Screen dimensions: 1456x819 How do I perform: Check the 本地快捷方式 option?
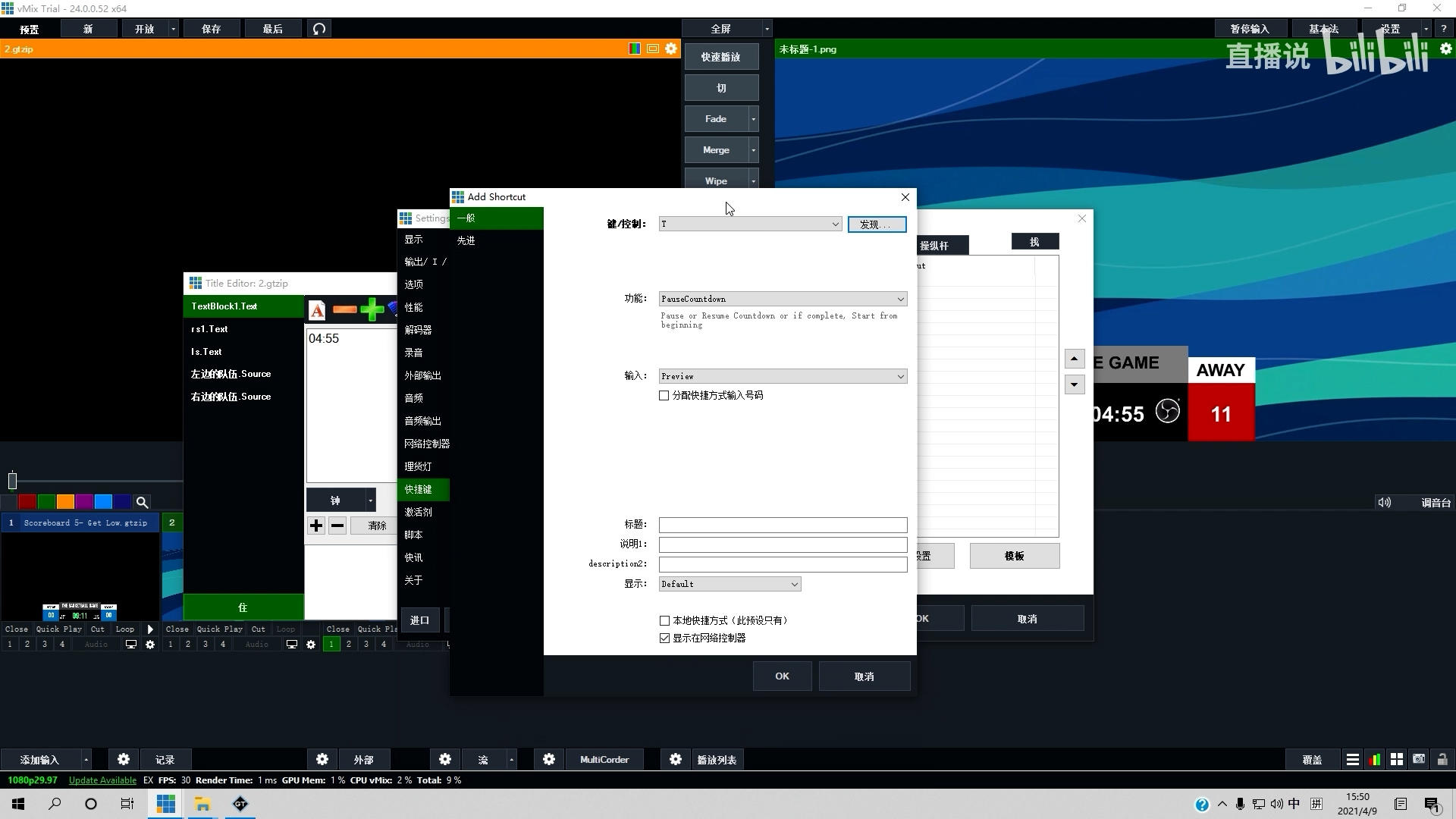tap(665, 621)
